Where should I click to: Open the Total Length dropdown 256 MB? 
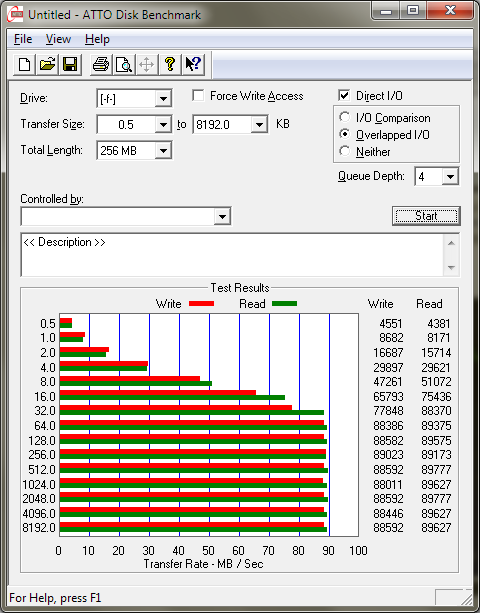pyautogui.click(x=163, y=151)
